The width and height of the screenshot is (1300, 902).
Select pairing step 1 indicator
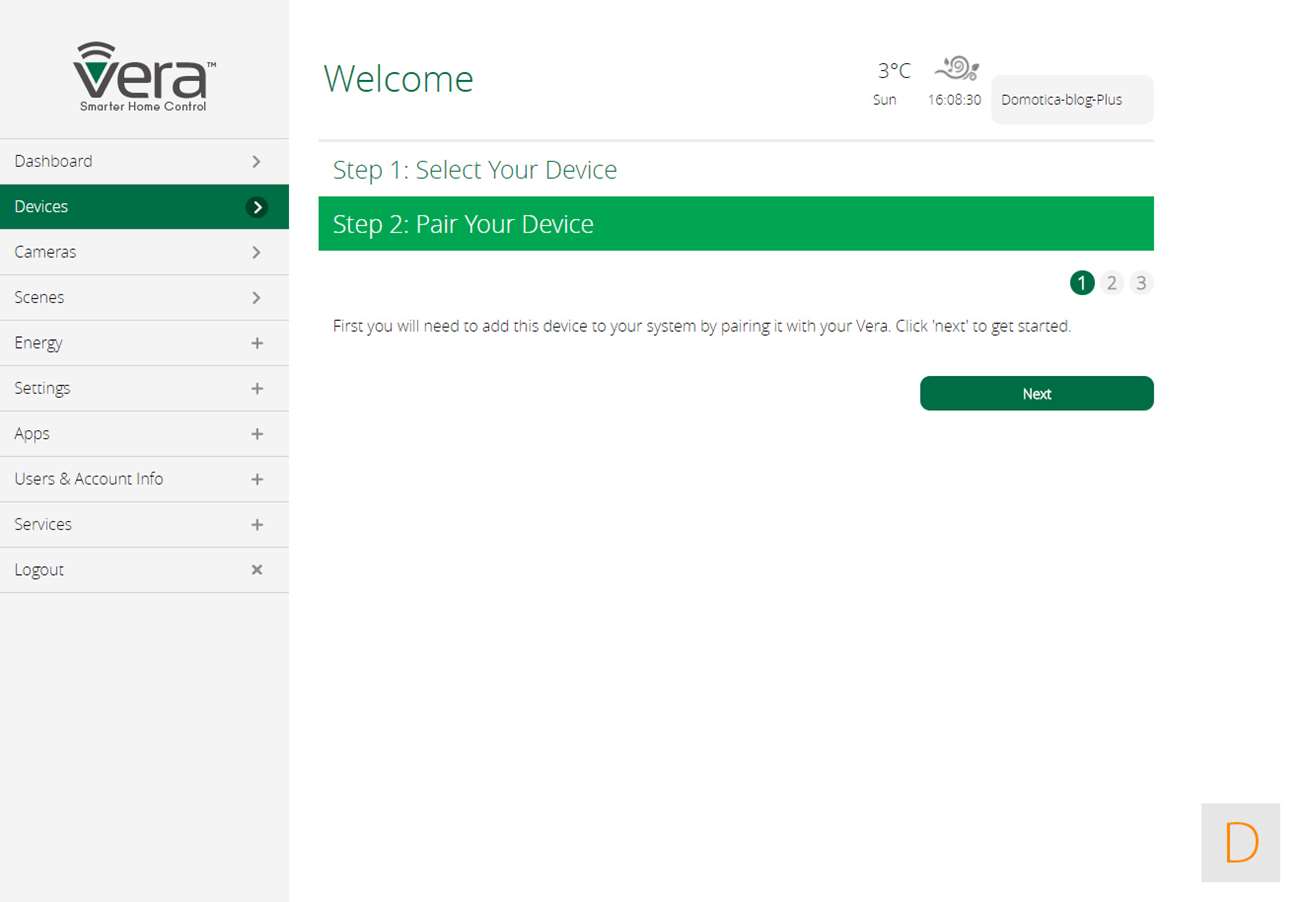pos(1082,283)
